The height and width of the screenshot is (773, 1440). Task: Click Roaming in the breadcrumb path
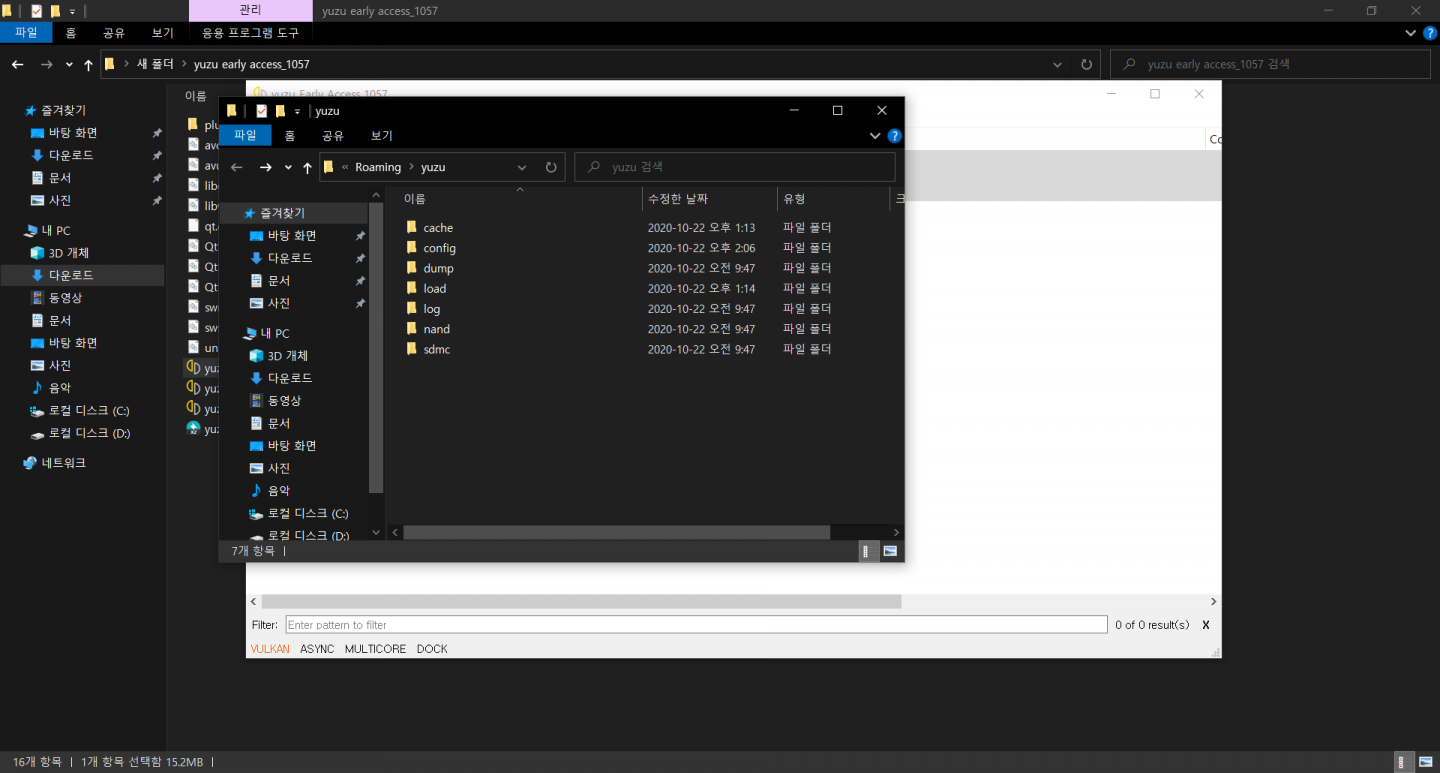pyautogui.click(x=378, y=167)
